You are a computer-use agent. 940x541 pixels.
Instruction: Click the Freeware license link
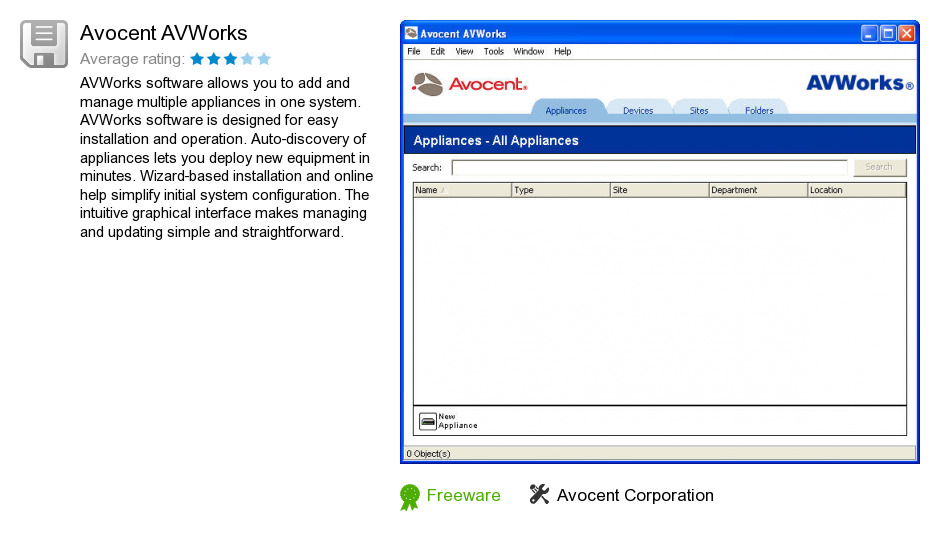coord(463,495)
